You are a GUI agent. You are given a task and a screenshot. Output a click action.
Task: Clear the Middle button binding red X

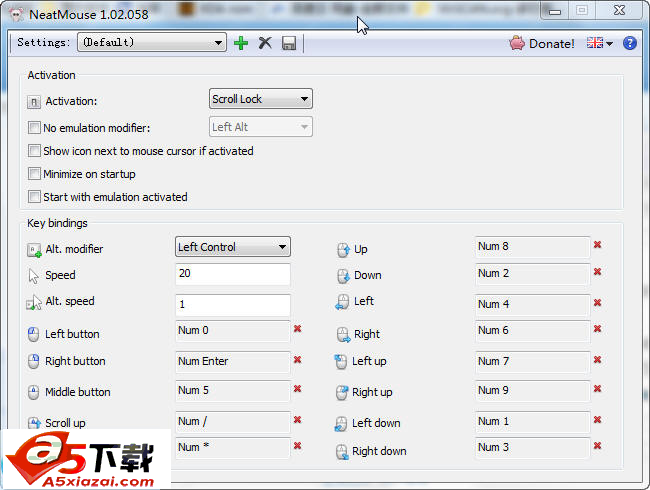(297, 389)
